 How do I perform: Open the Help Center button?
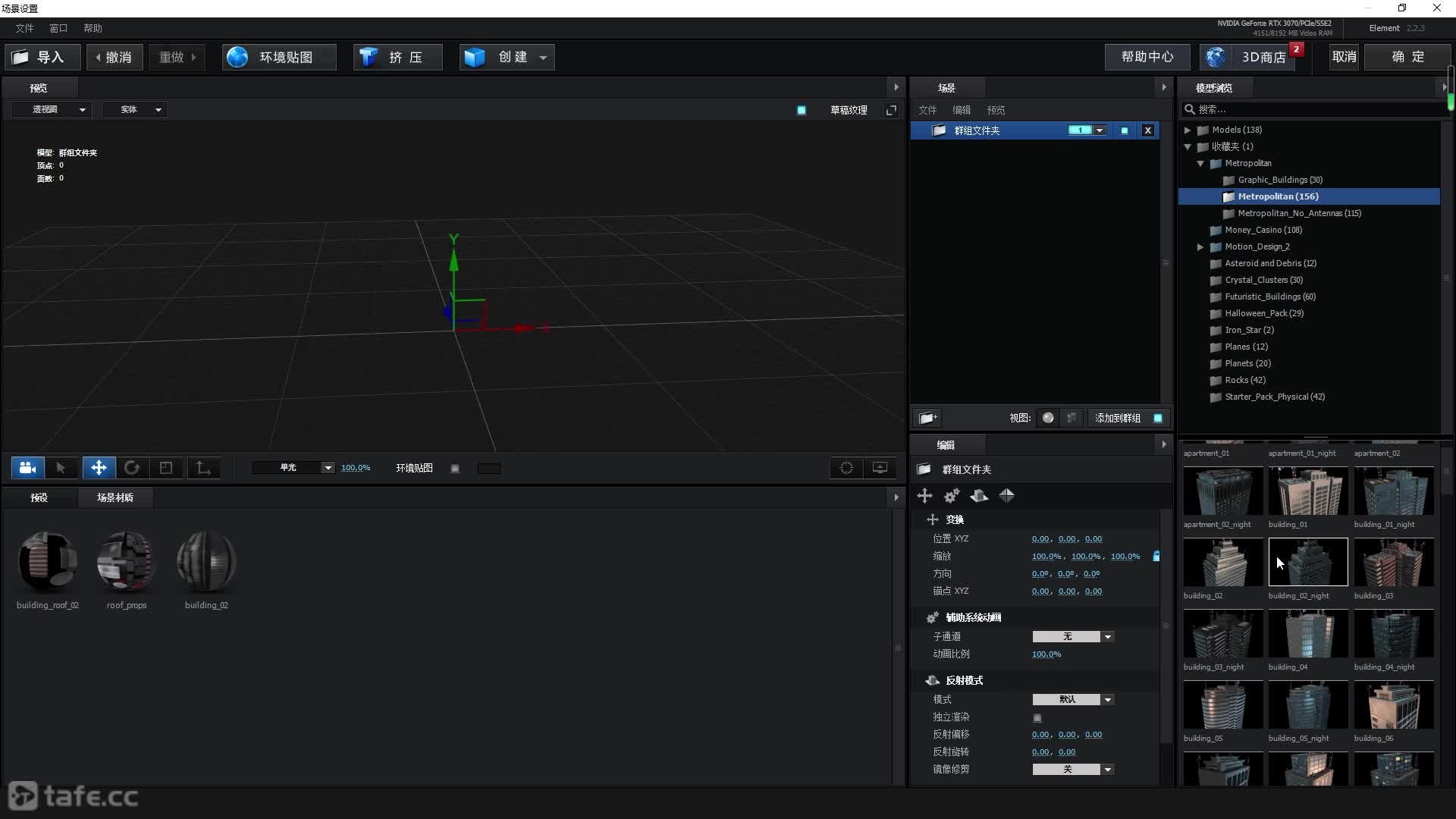click(x=1147, y=57)
